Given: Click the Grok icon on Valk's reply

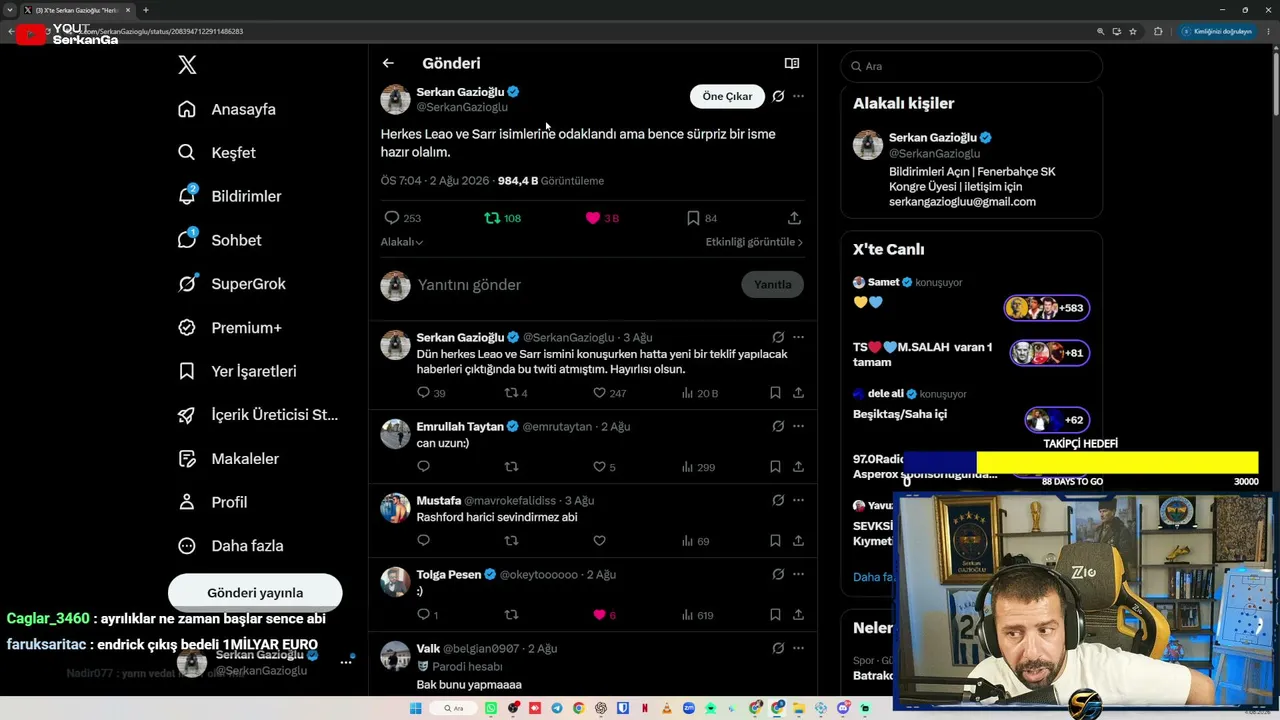Looking at the screenshot, I should tap(778, 648).
